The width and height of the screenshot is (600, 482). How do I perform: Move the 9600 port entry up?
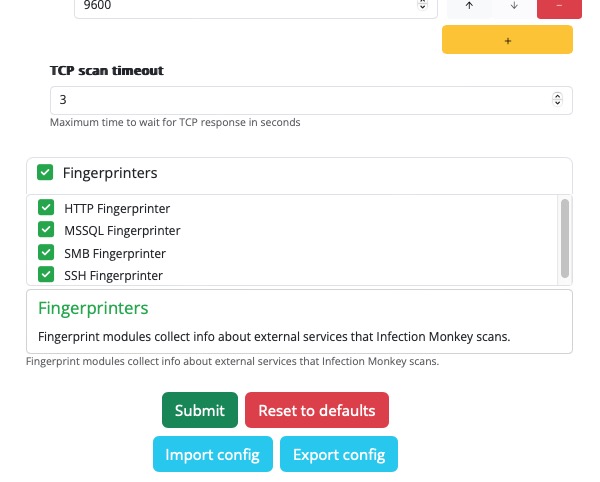click(469, 6)
